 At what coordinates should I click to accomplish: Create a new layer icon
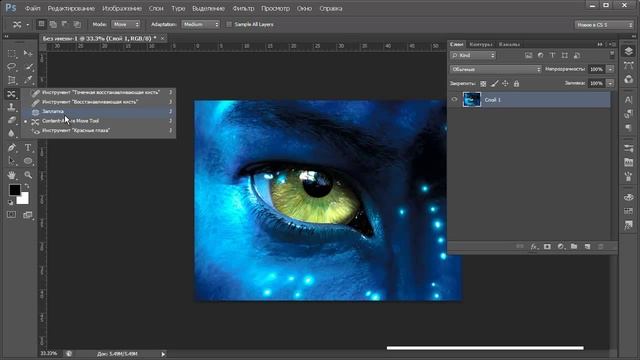pos(587,247)
